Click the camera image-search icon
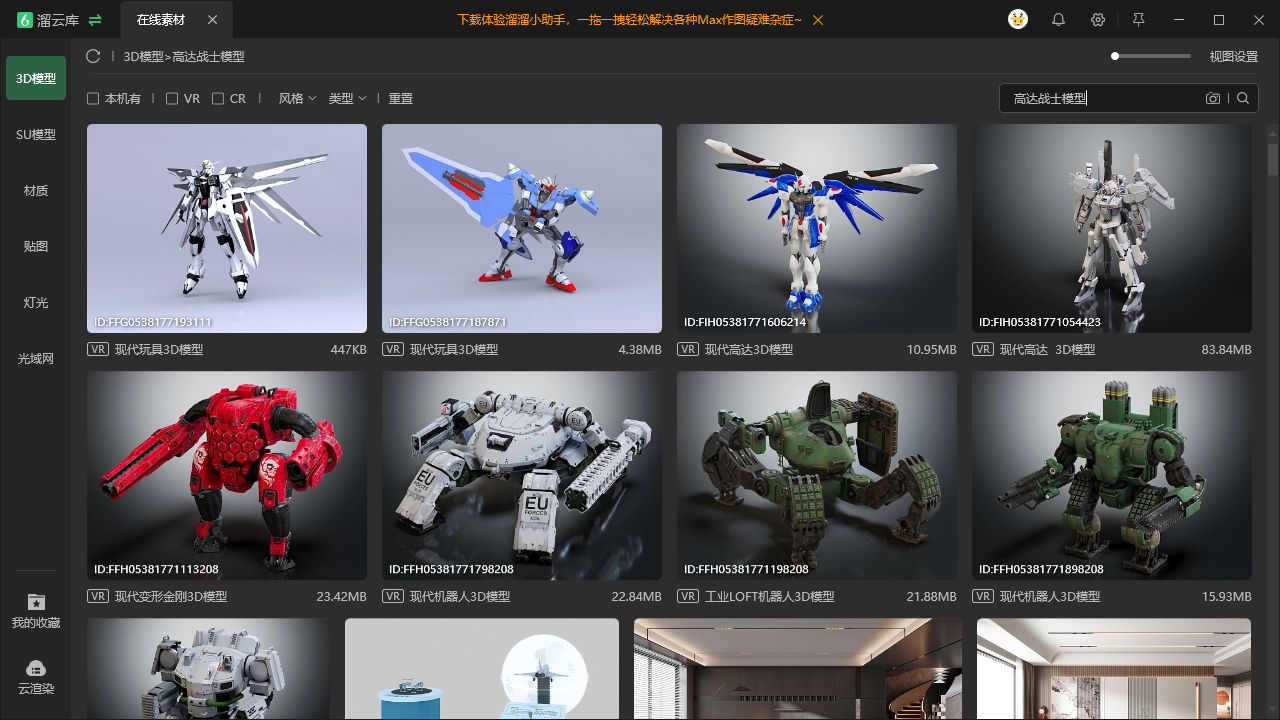 1213,98
